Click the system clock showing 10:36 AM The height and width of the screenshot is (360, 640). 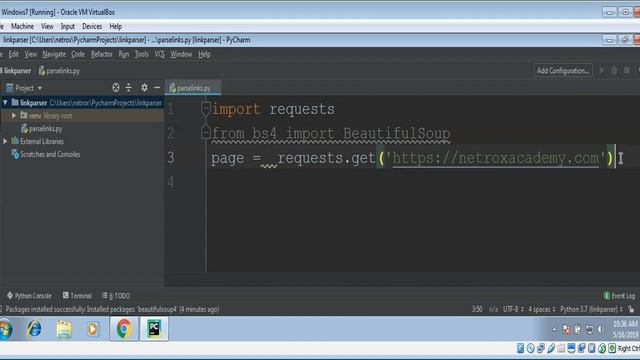tap(626, 324)
